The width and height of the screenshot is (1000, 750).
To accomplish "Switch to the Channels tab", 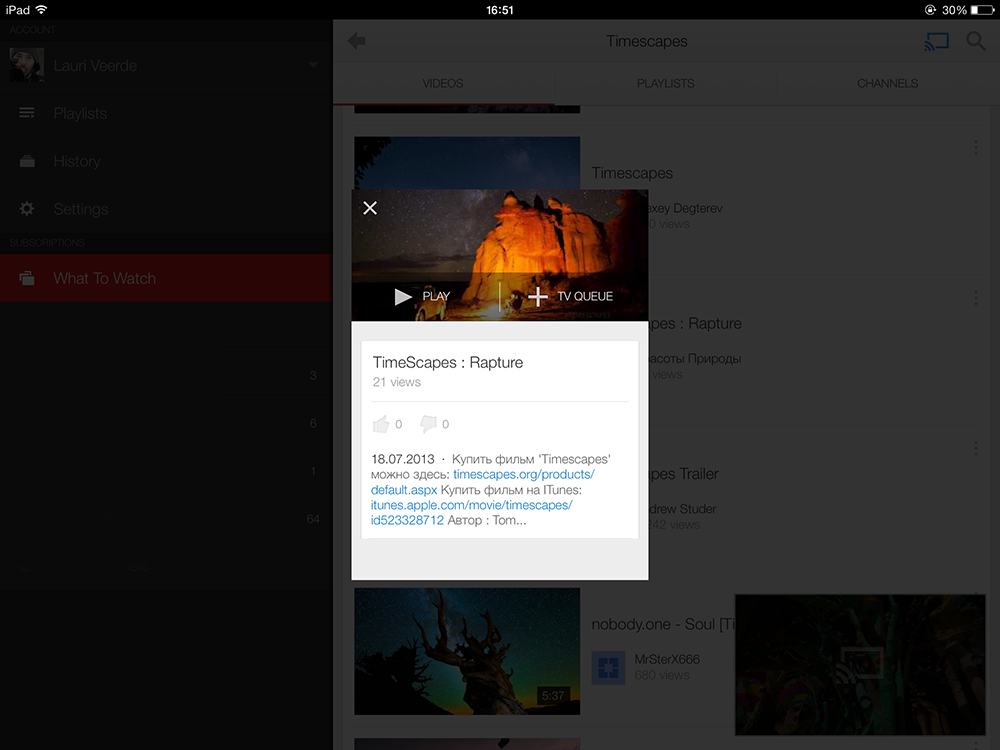I will 888,84.
